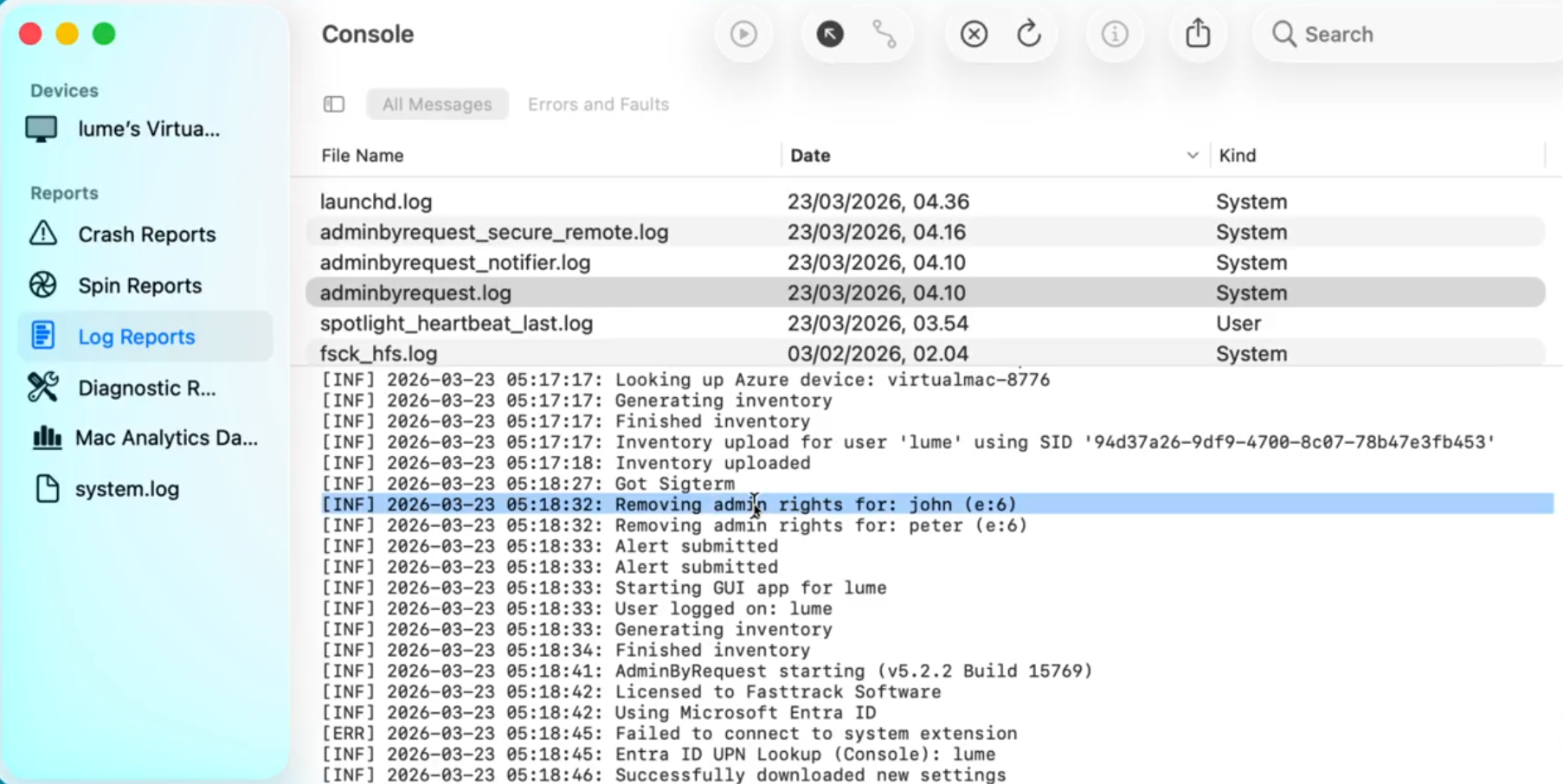Click the Log Reports document icon
The width and height of the screenshot is (1563, 784).
[43, 336]
